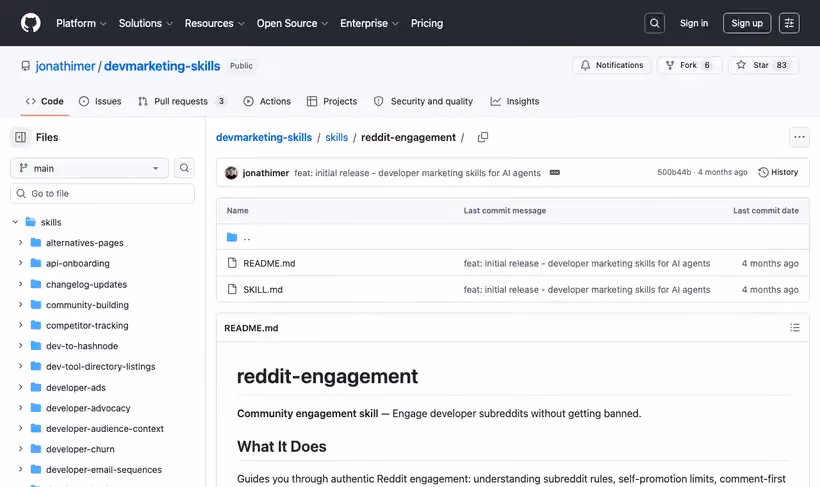Click the README.md file icon
The width and height of the screenshot is (820, 487).
click(x=232, y=263)
